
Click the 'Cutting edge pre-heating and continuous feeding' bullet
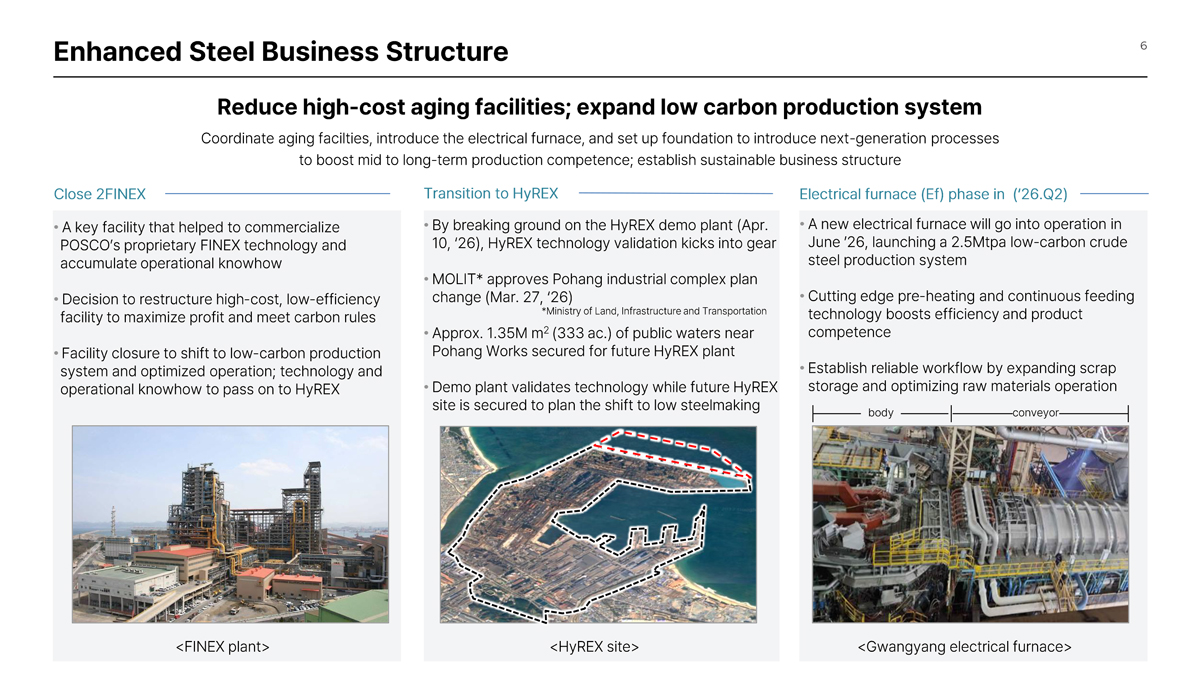[967, 314]
